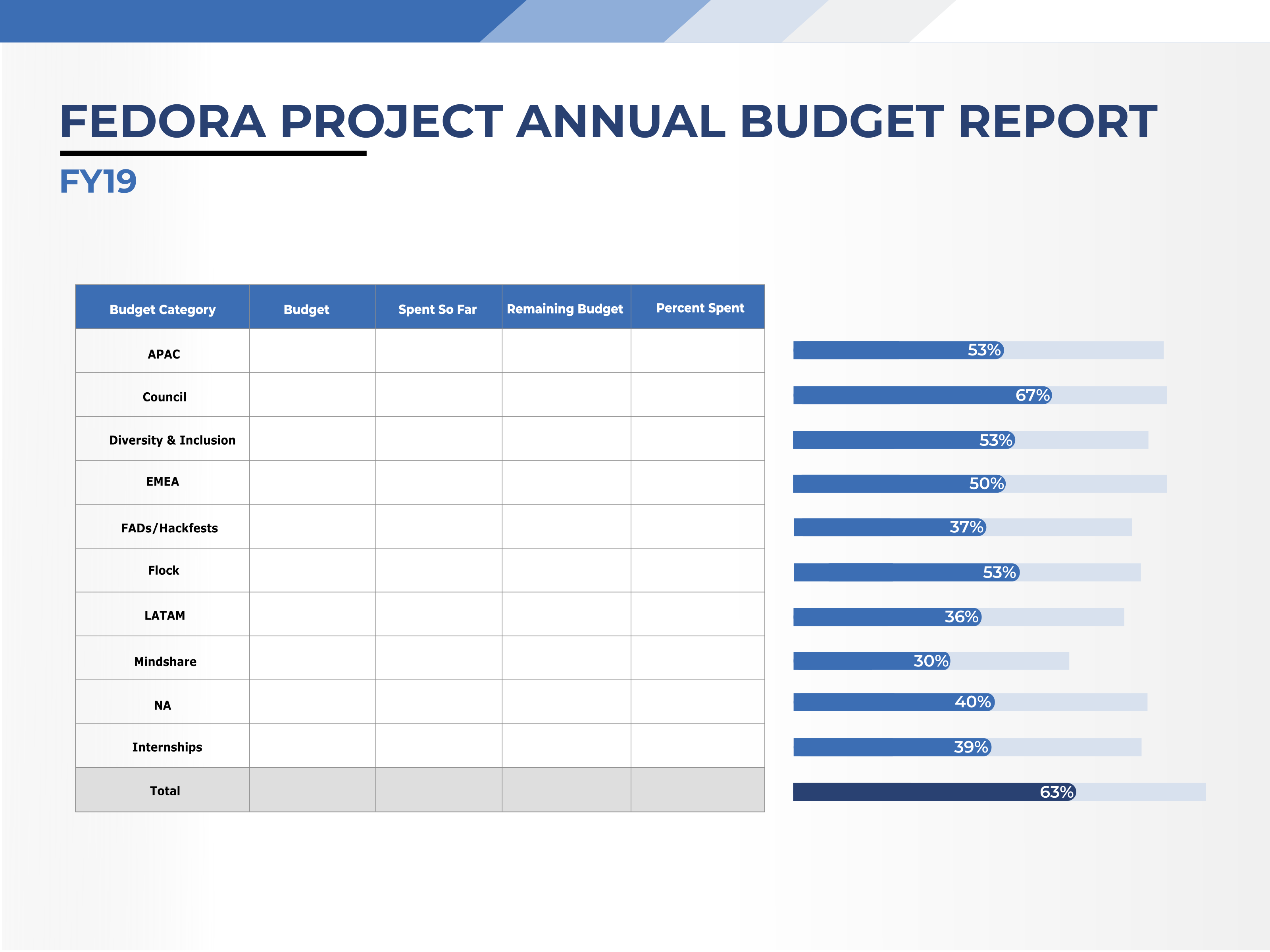Click the 'NA' row label
Viewport: 1270px width, 952px height.
[x=162, y=705]
